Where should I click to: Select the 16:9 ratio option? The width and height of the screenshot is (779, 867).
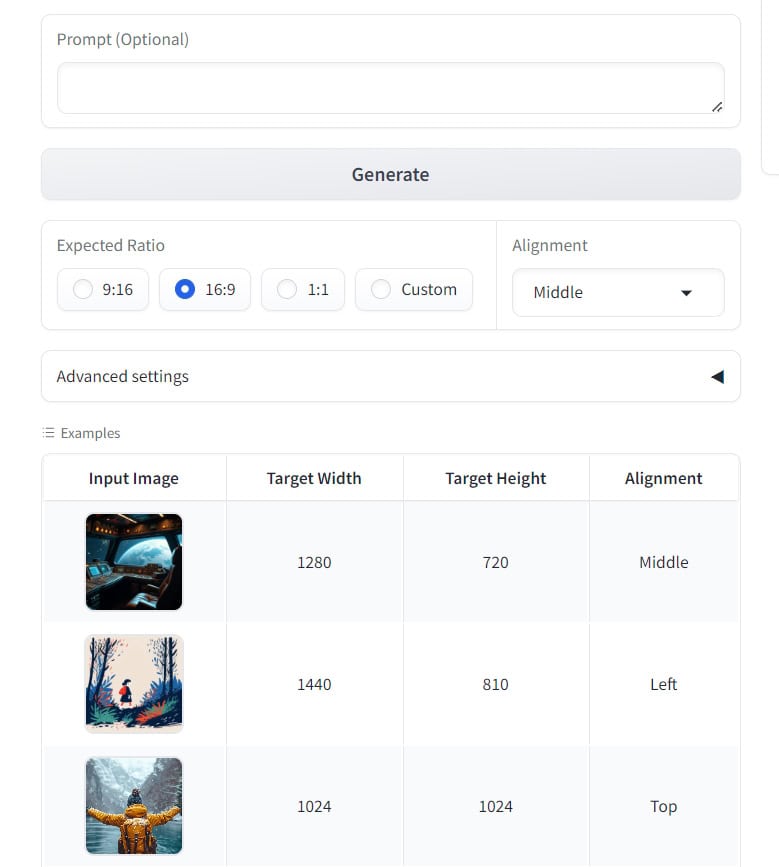pos(185,290)
